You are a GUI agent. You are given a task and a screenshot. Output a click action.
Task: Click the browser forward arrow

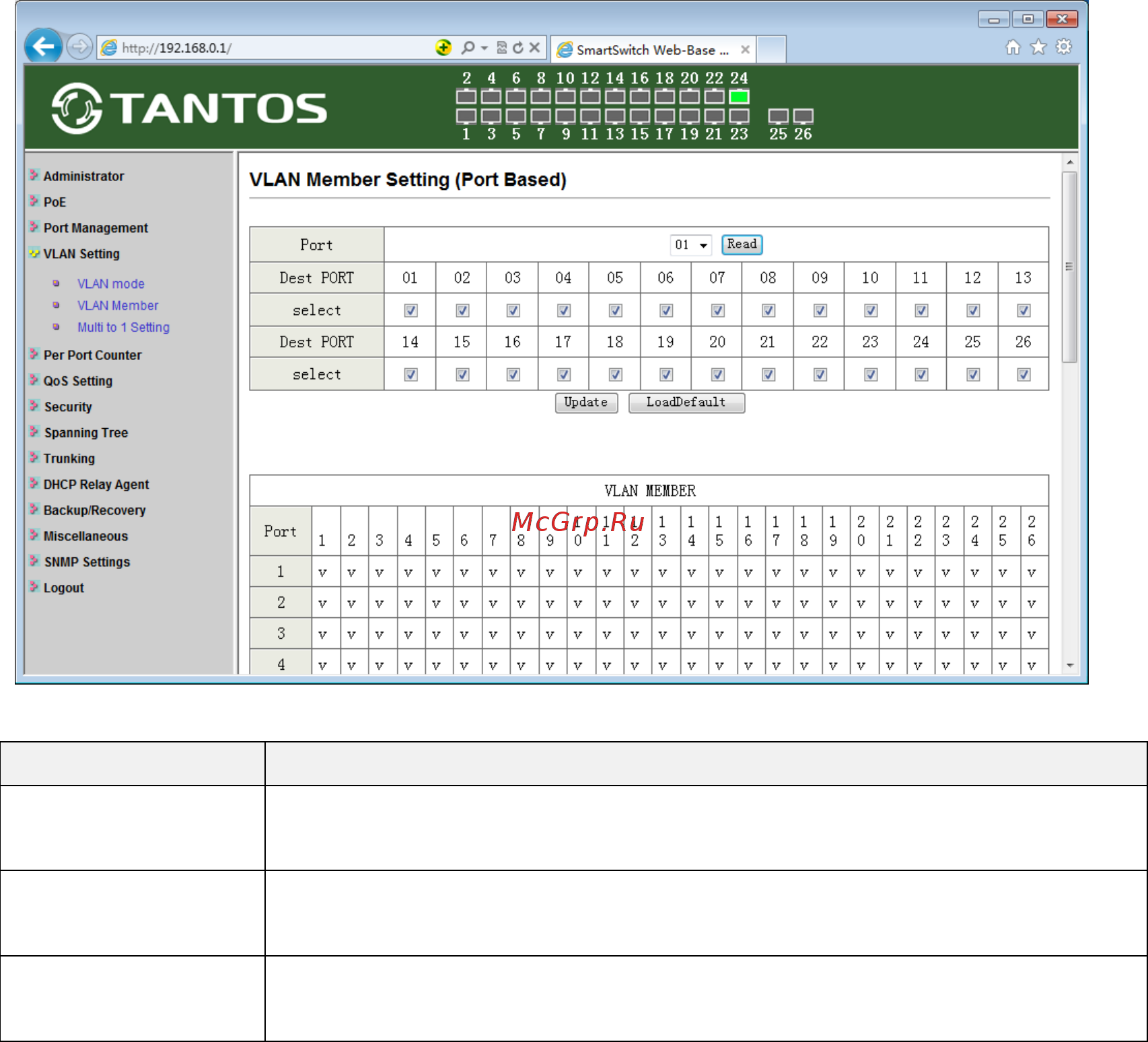point(80,47)
